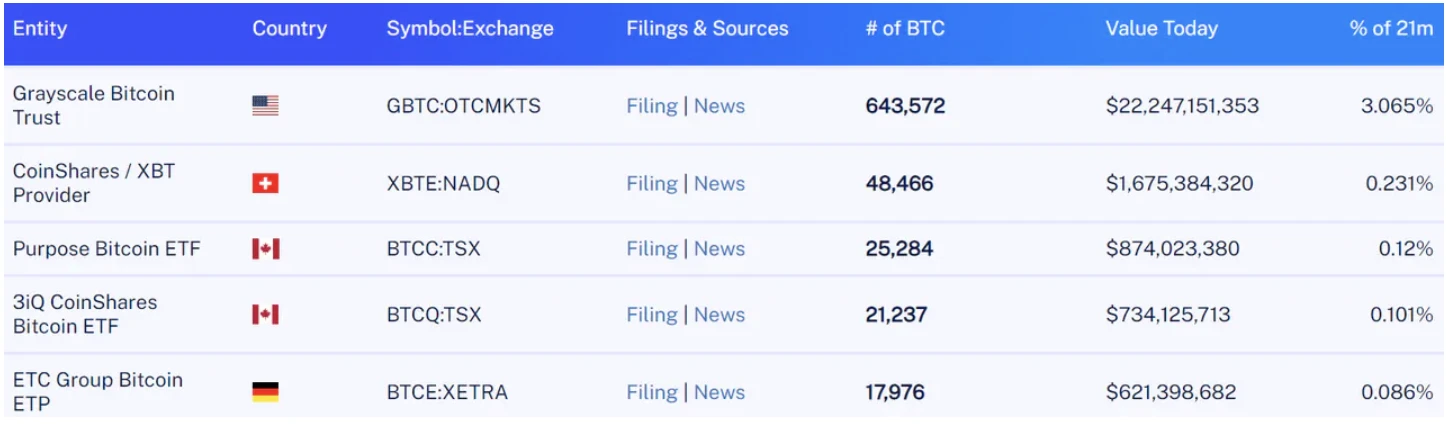Sort by the Entity column header
Viewport: 1446px width, 424px height.
tap(40, 29)
